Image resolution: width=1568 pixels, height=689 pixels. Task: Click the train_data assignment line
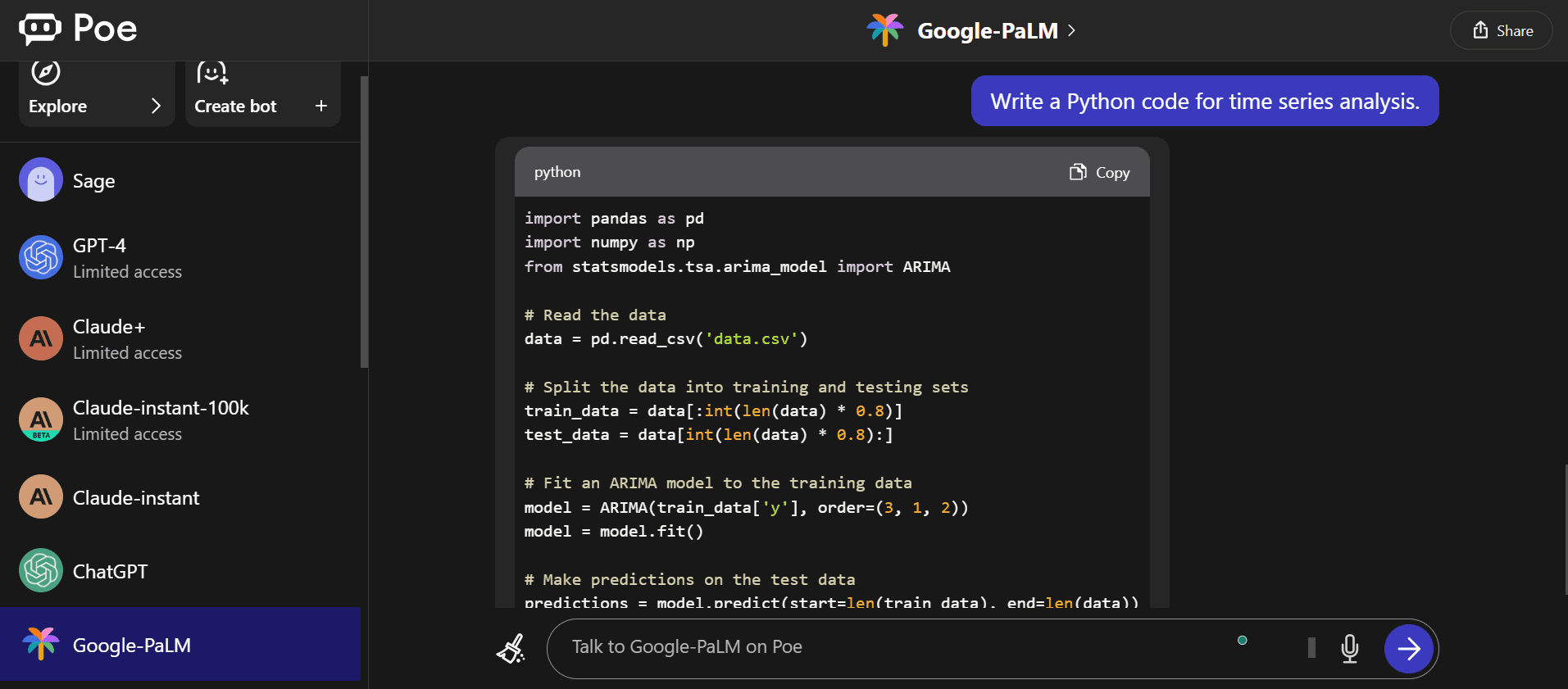[713, 411]
